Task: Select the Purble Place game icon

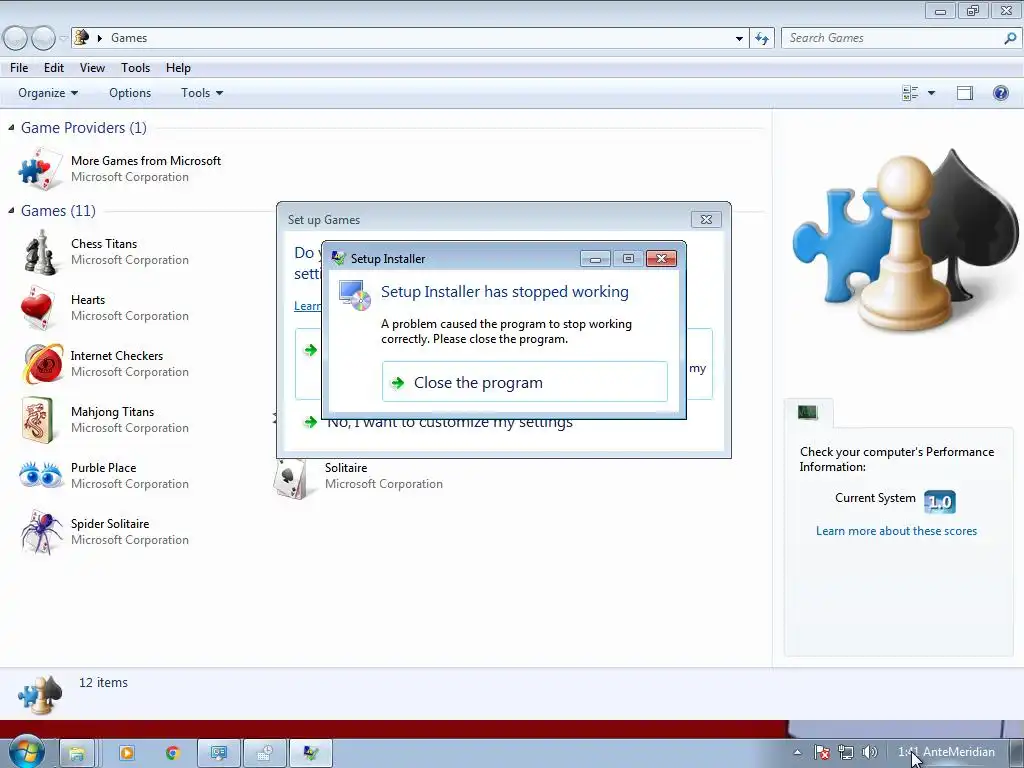Action: (x=40, y=475)
